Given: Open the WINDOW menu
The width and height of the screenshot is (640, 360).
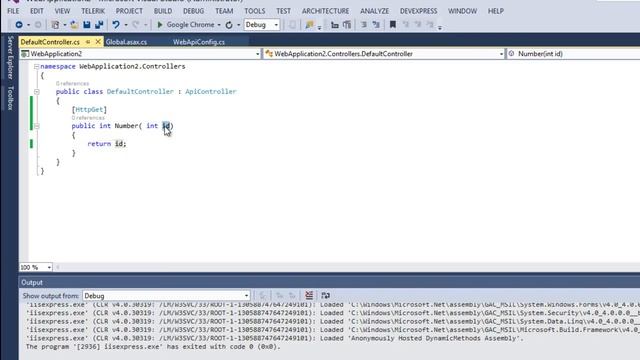Looking at the screenshot, I should [x=462, y=11].
